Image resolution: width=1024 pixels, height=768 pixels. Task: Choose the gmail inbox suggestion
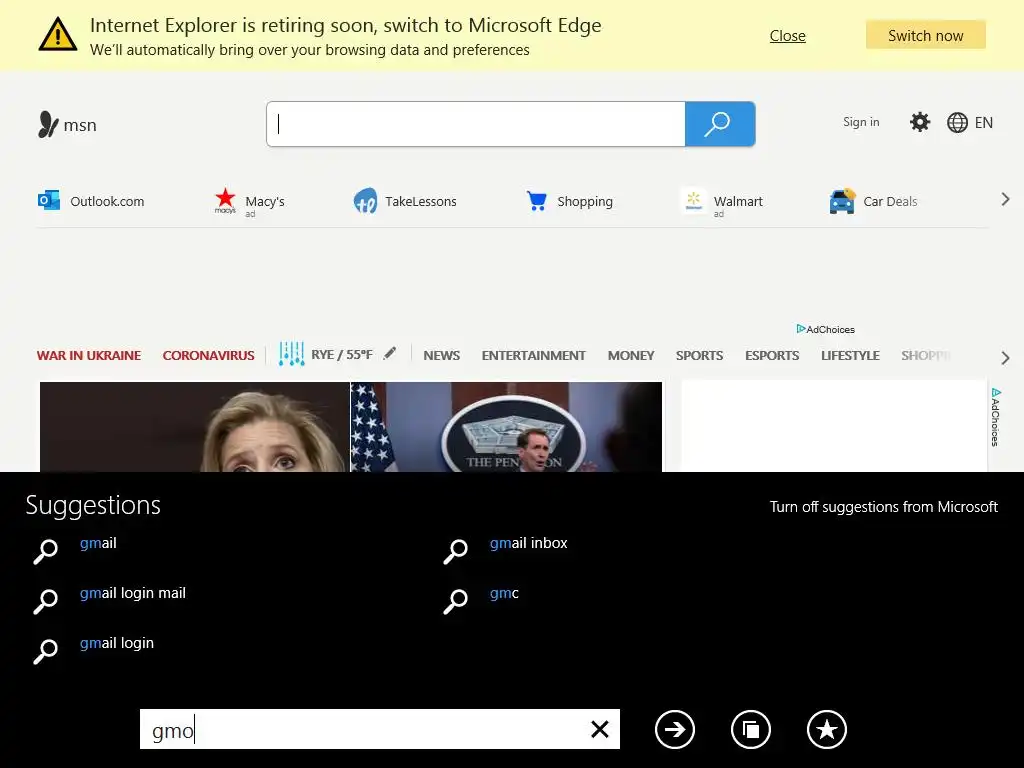(528, 543)
